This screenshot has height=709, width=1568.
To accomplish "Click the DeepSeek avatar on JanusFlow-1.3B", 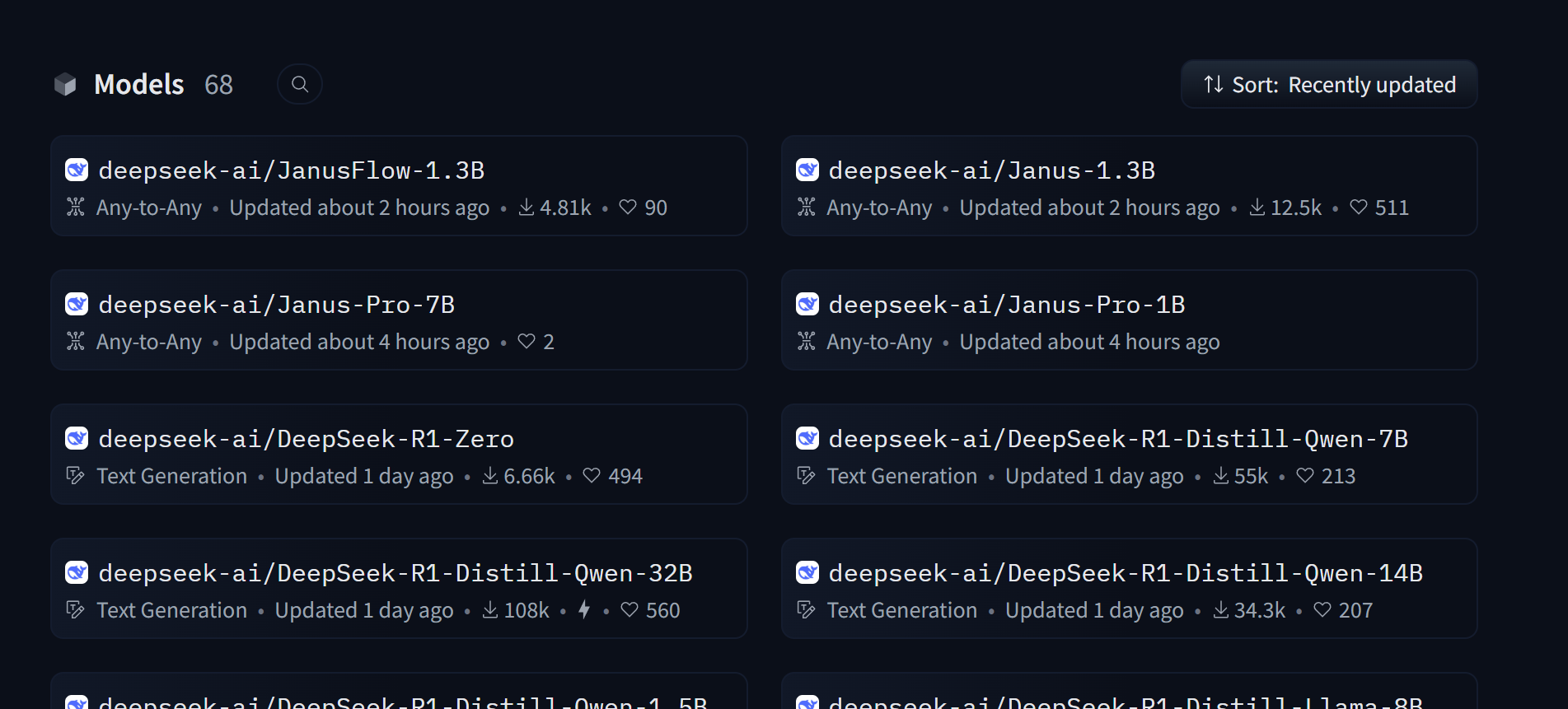I will (77, 170).
